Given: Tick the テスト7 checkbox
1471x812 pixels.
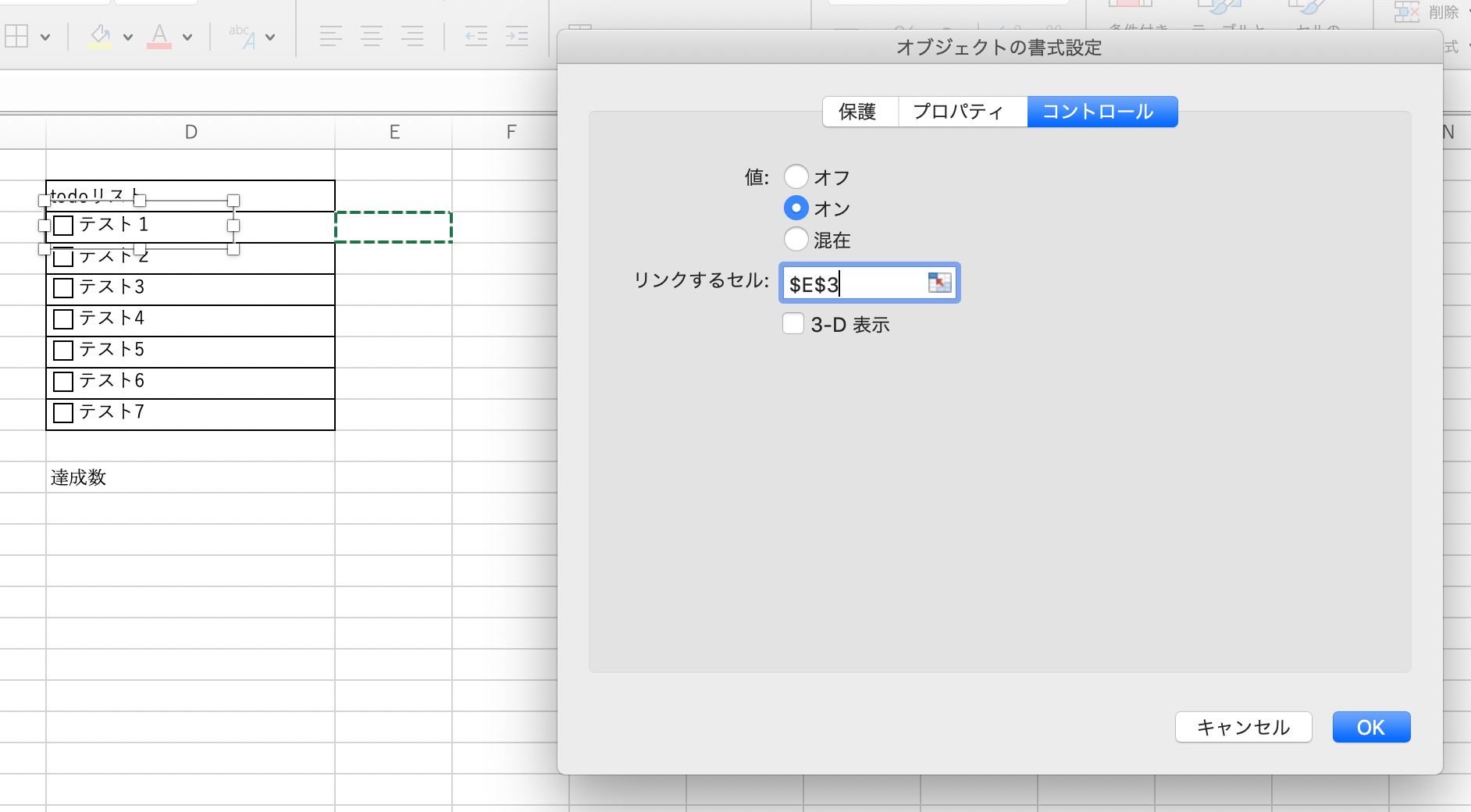Looking at the screenshot, I should [63, 413].
